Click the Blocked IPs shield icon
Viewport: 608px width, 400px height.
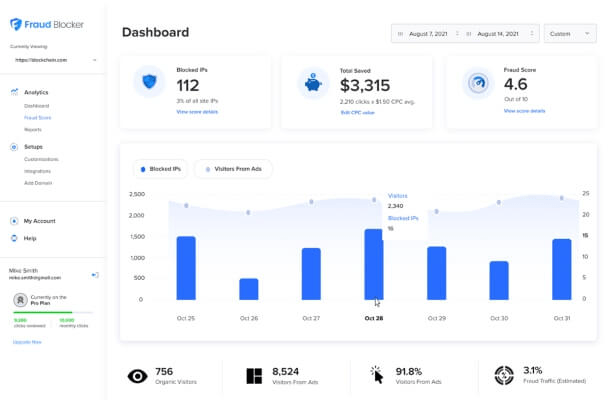(149, 82)
